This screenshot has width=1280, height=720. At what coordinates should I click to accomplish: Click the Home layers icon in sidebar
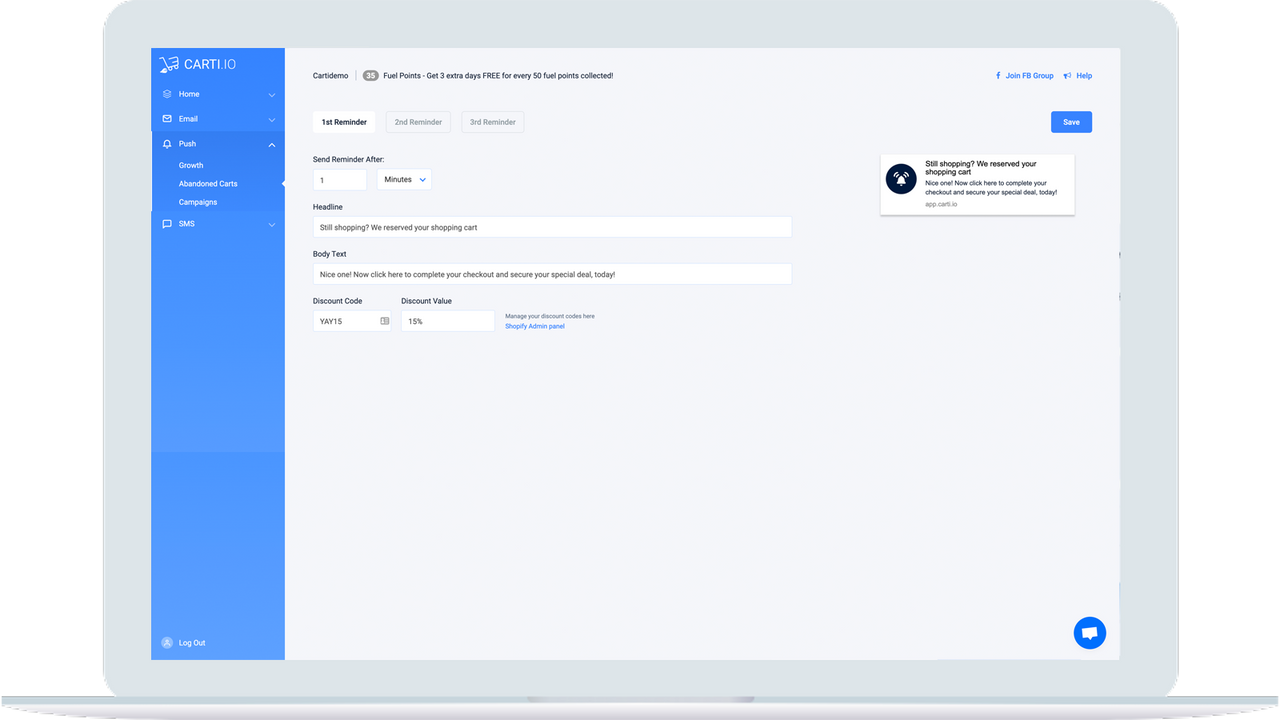pyautogui.click(x=167, y=94)
